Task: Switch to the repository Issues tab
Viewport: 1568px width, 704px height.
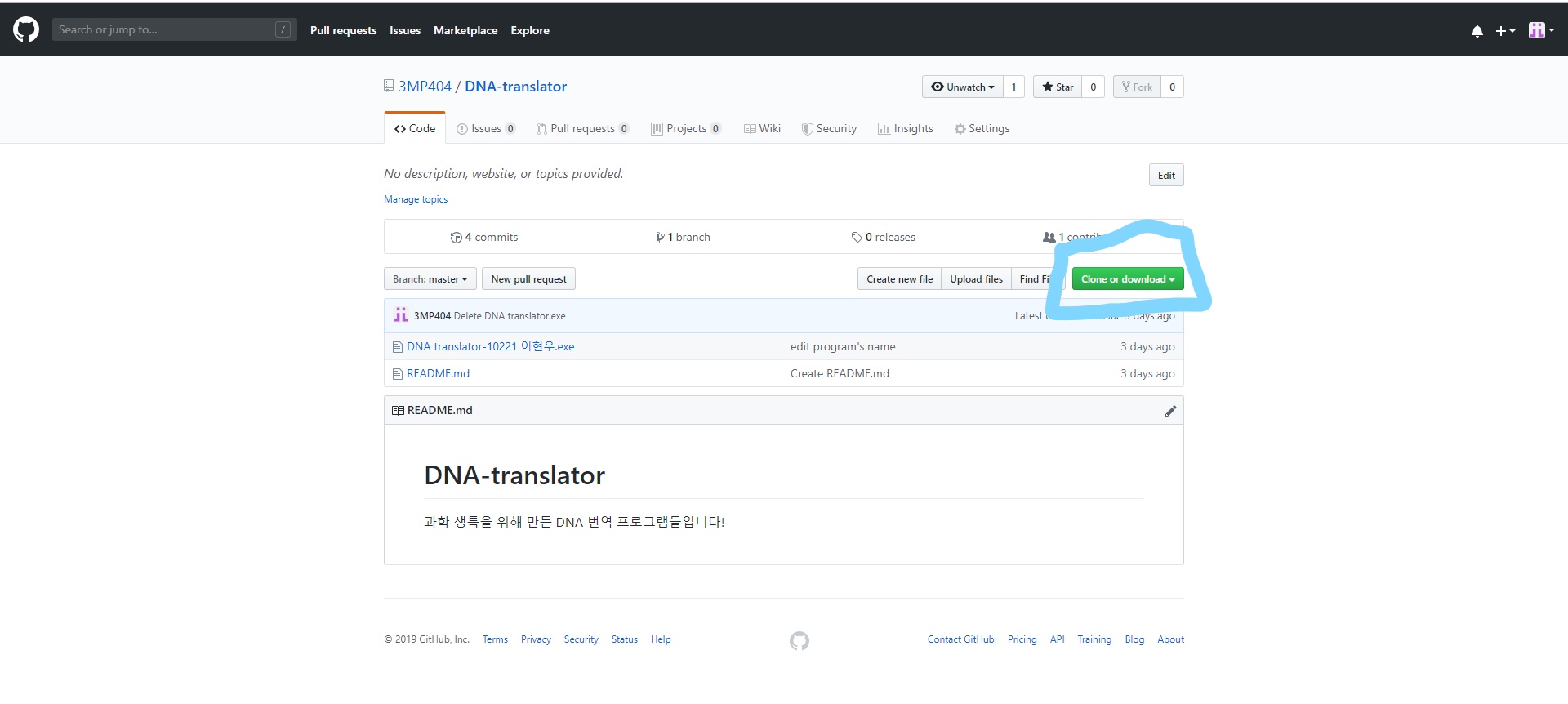Action: [x=486, y=128]
